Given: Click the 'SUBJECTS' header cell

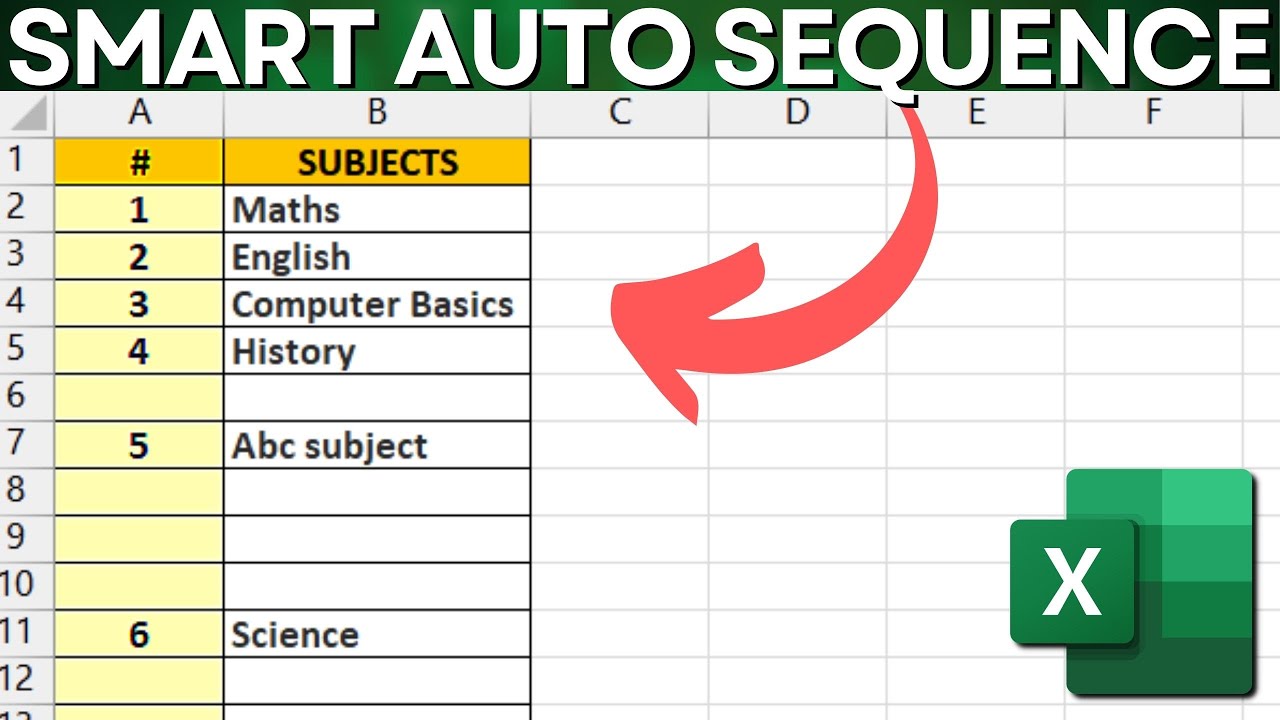Looking at the screenshot, I should pos(377,161).
